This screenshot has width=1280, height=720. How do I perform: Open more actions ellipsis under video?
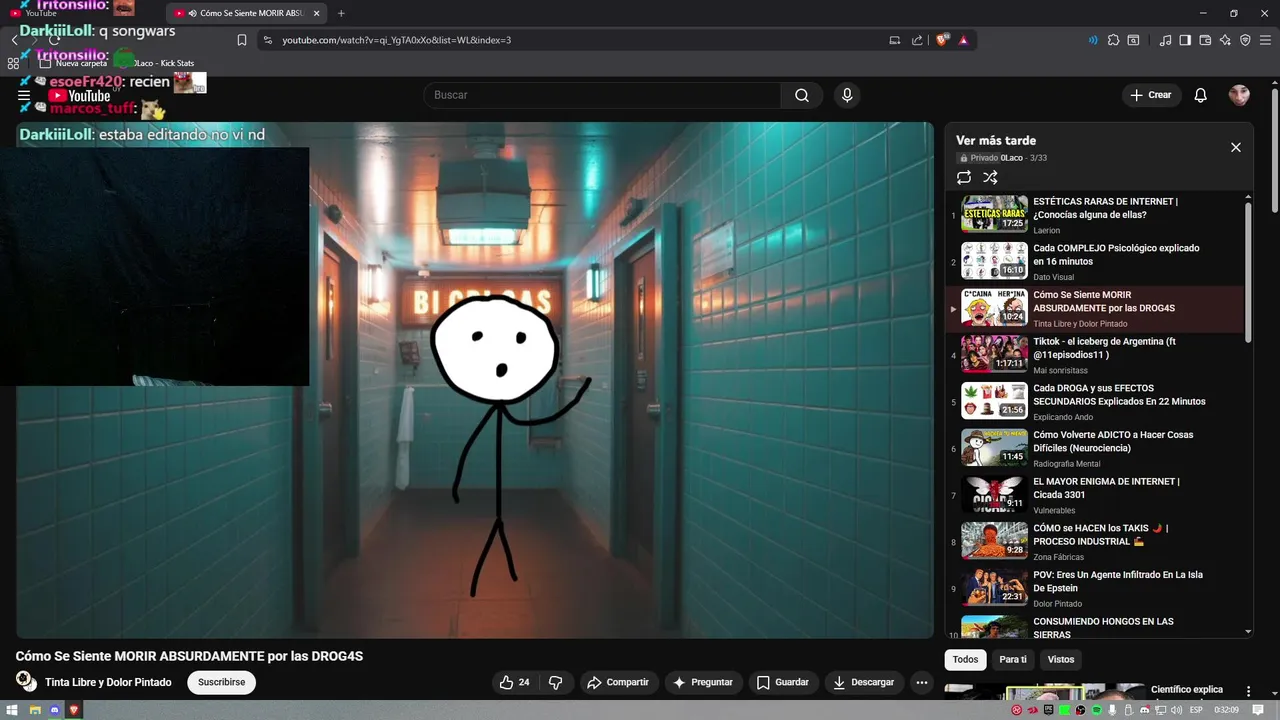(x=922, y=682)
